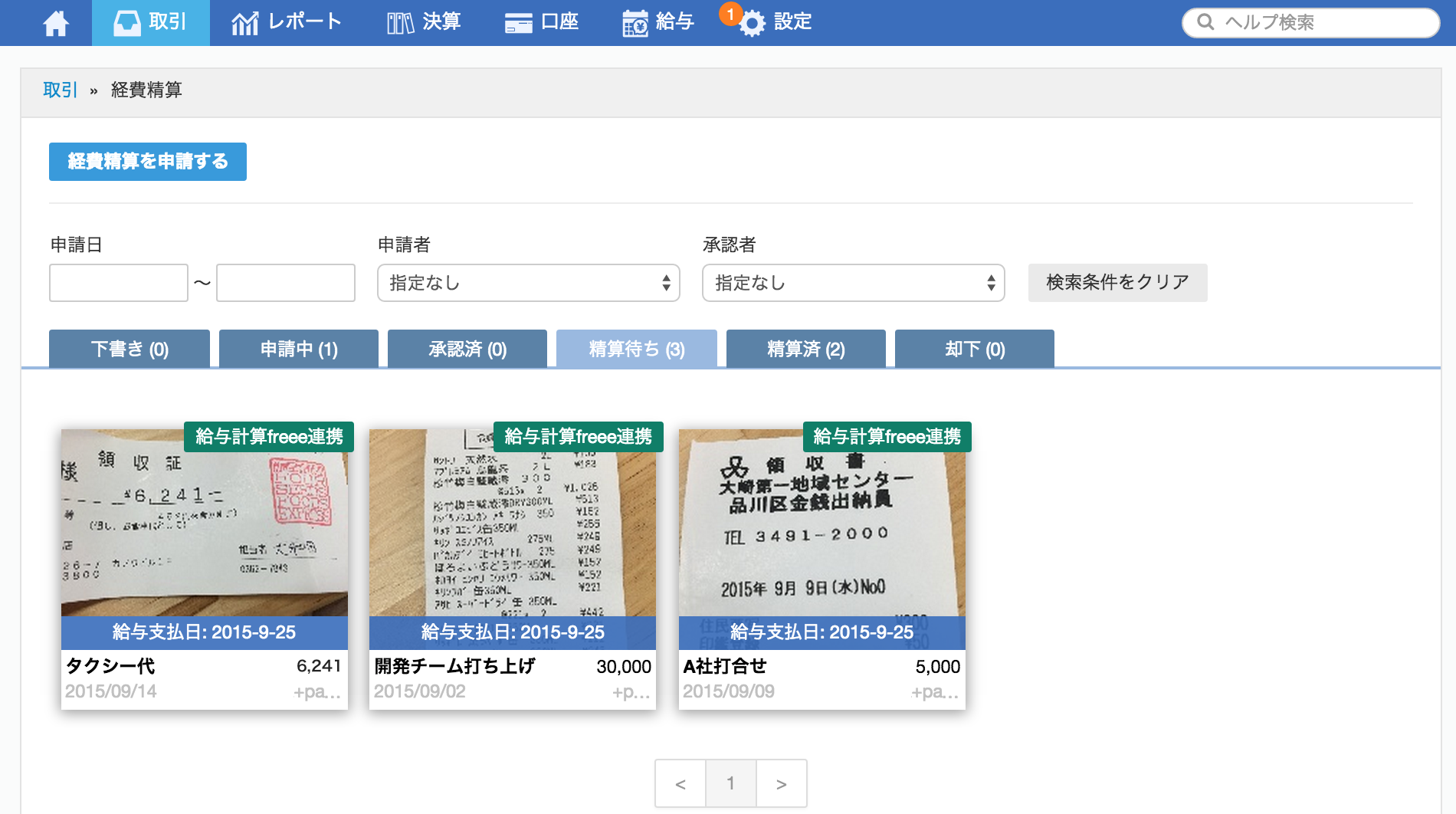1456x814 pixels.
Task: Go to next page with > arrow
Action: (x=781, y=783)
